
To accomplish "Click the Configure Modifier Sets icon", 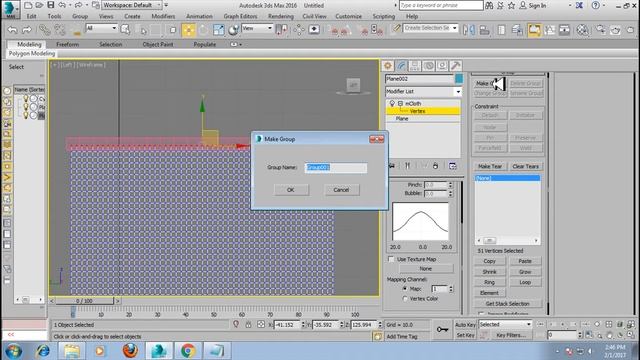I will 452,166.
